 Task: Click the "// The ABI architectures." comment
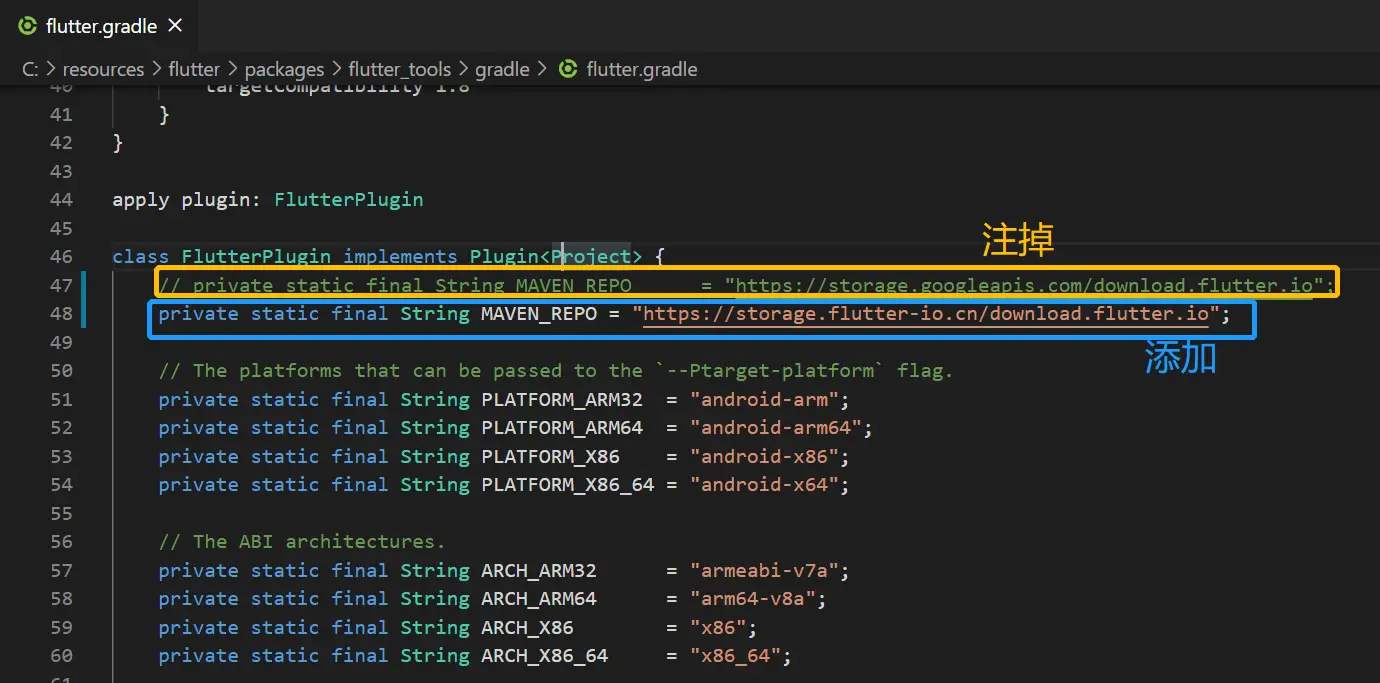coord(302,542)
